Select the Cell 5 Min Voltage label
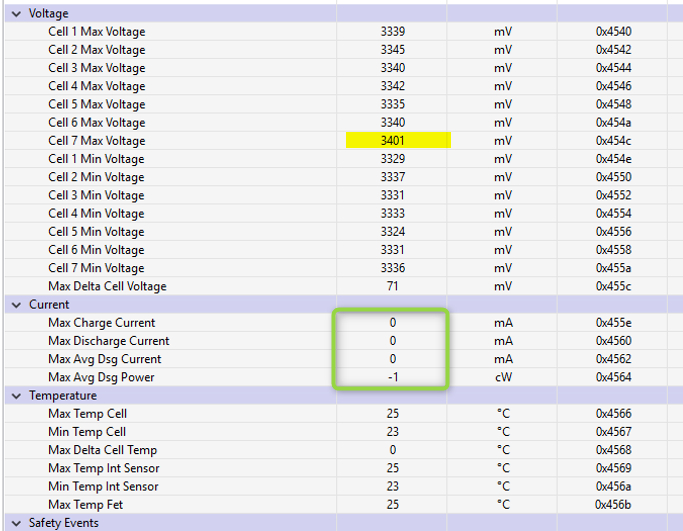This screenshot has height=531, width=683. click(x=96, y=232)
